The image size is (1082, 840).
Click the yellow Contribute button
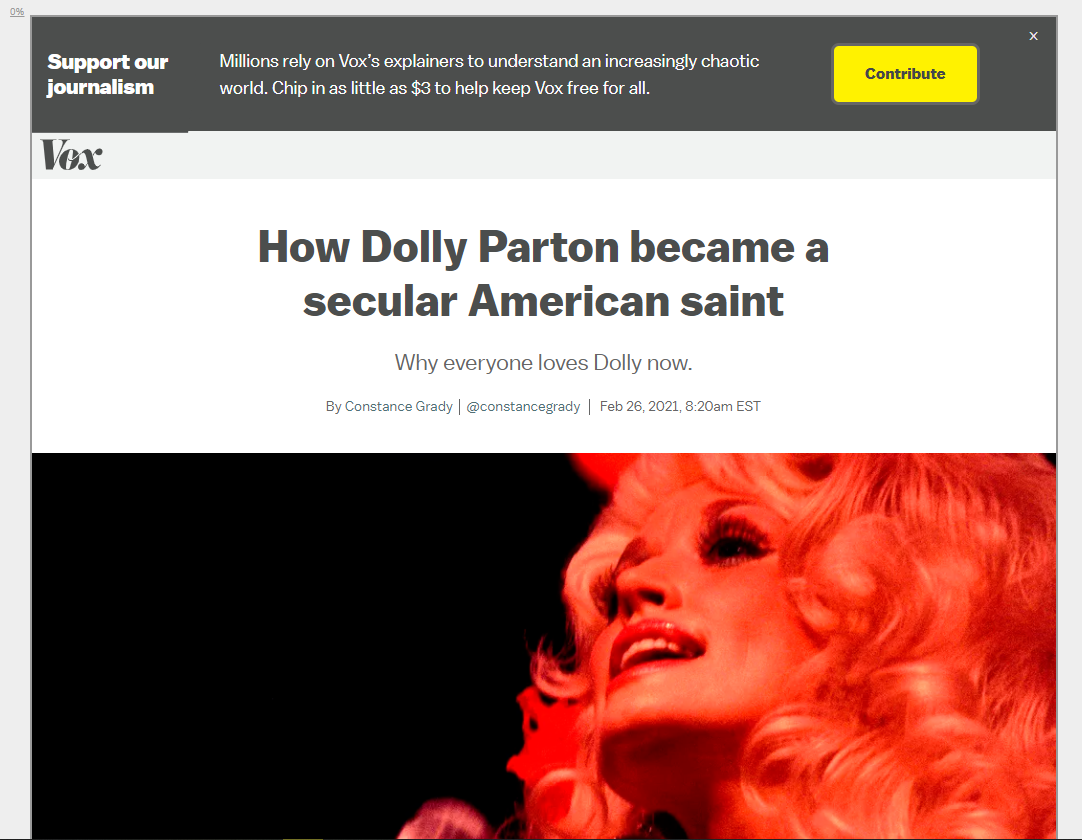905,74
